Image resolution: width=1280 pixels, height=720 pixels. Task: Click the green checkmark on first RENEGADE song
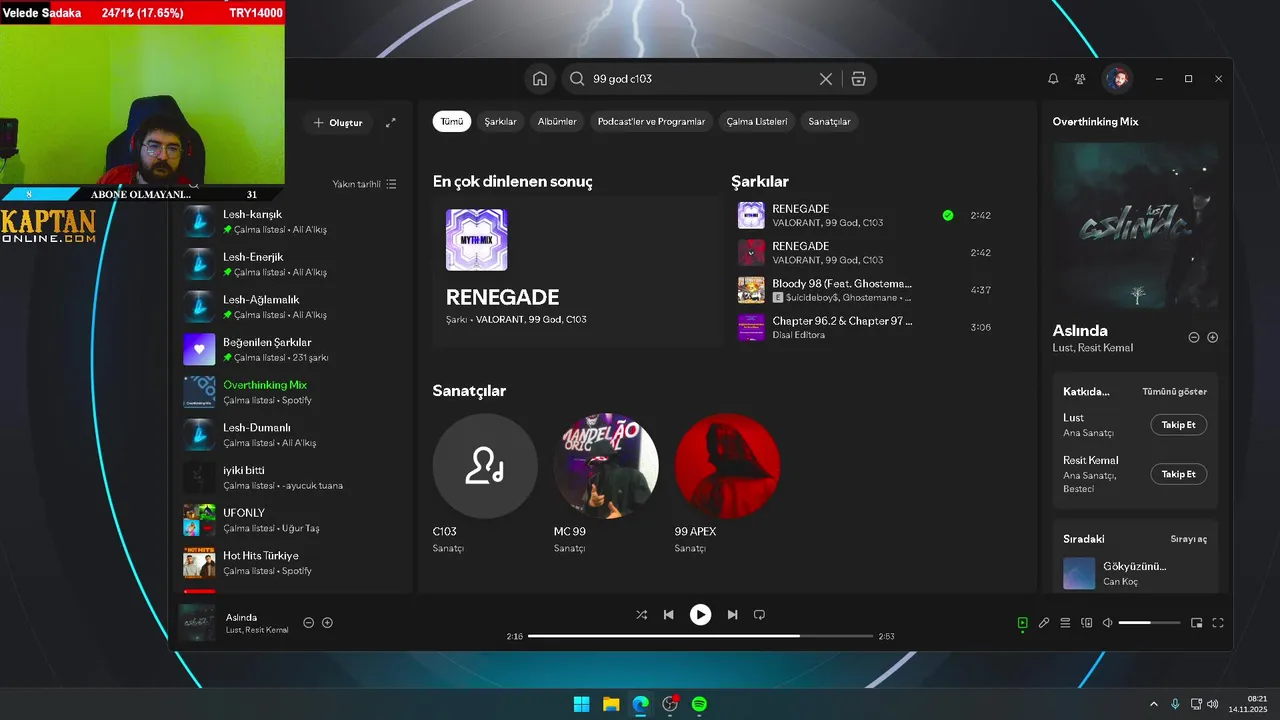tap(947, 215)
